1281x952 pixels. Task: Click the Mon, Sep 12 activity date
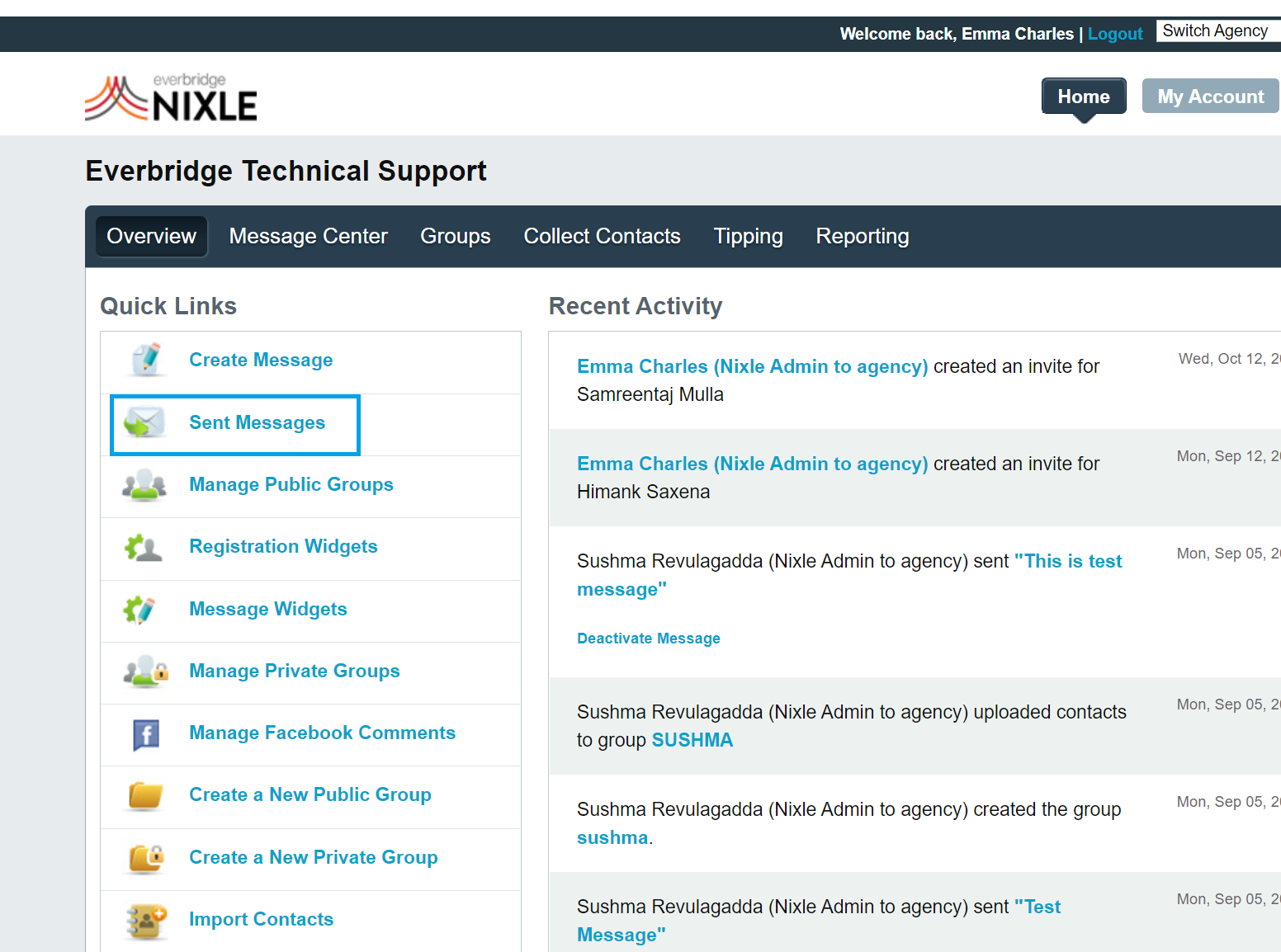click(1228, 456)
